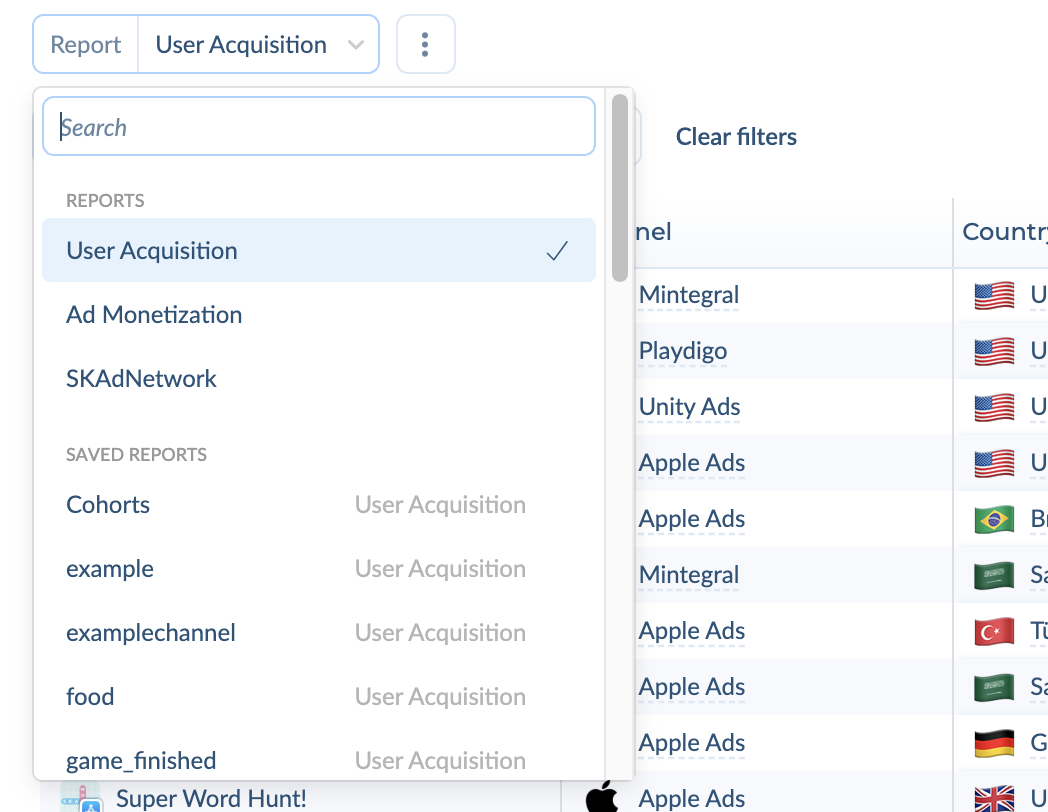
Task: Click the Super Word Hunt! app icon
Action: coord(81,797)
